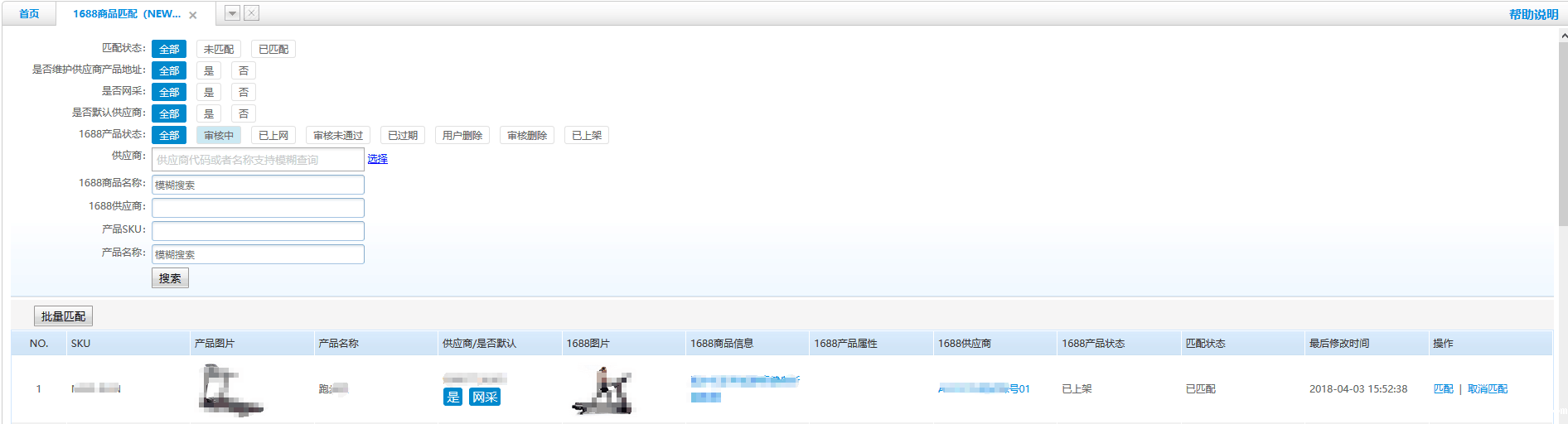Open the 1688图片 thumbnail in row 1
Screen dimensions: 1568x424
[603, 391]
